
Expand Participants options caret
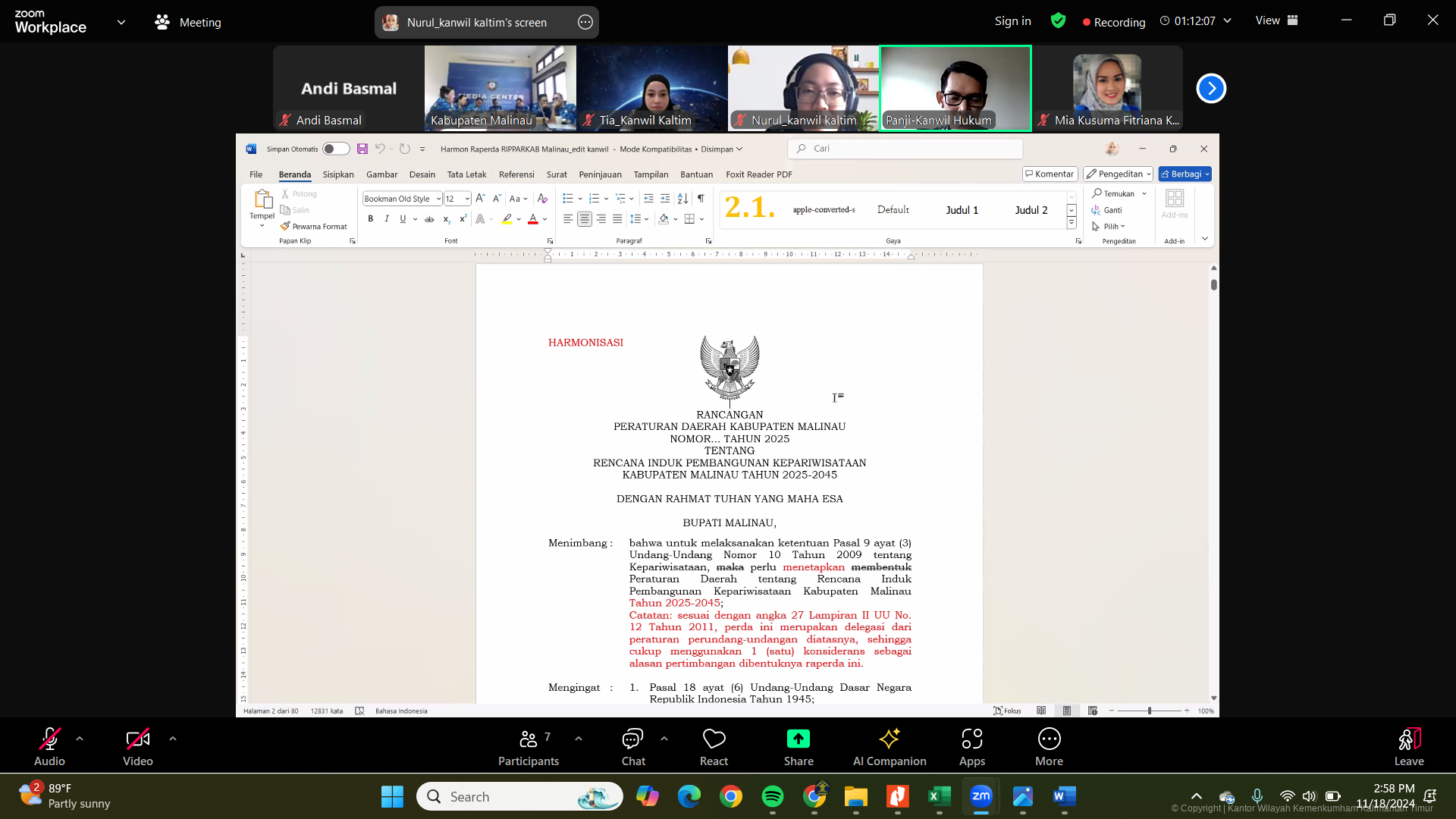[579, 738]
